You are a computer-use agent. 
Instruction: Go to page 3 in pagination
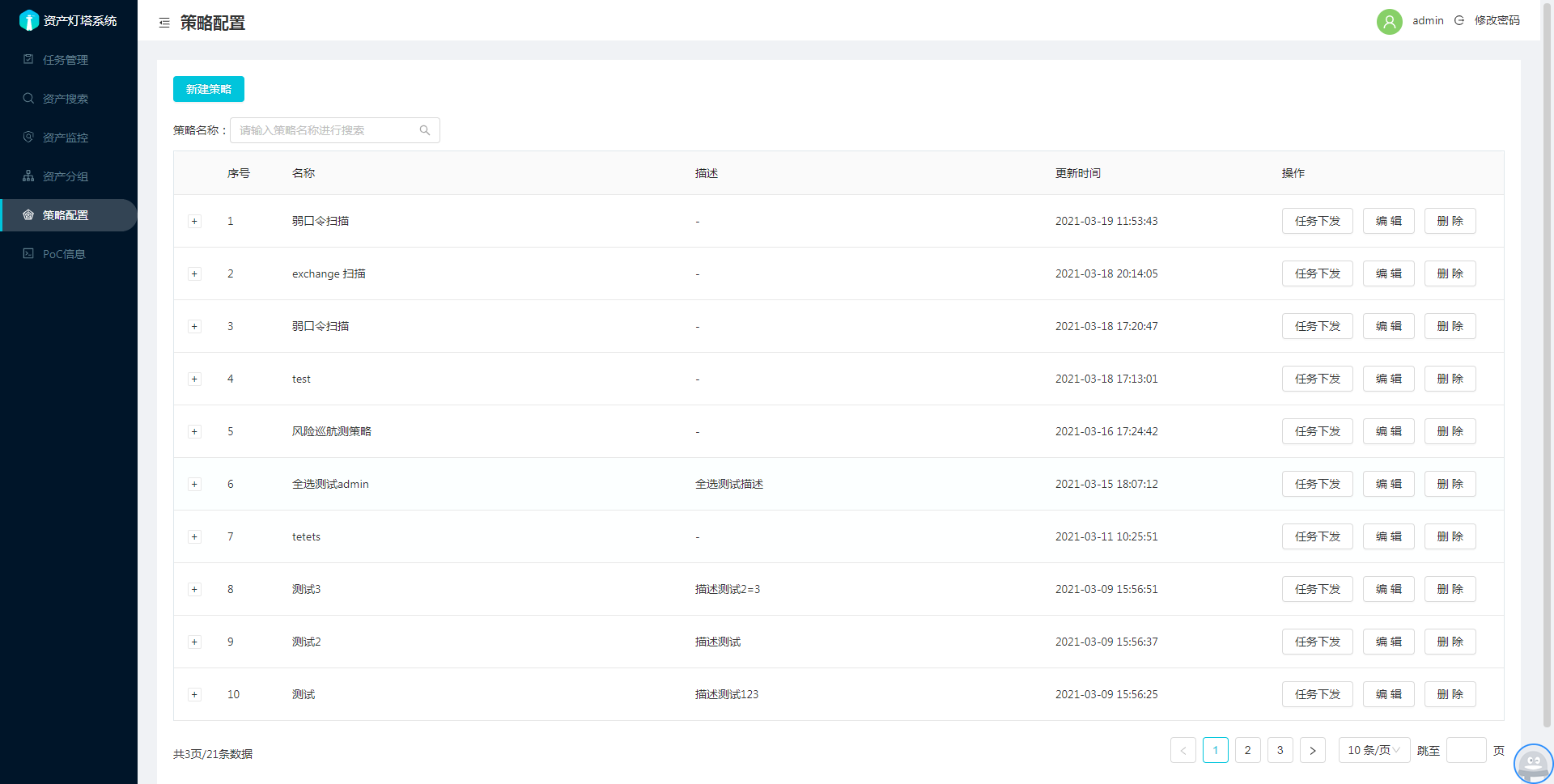[x=1280, y=750]
